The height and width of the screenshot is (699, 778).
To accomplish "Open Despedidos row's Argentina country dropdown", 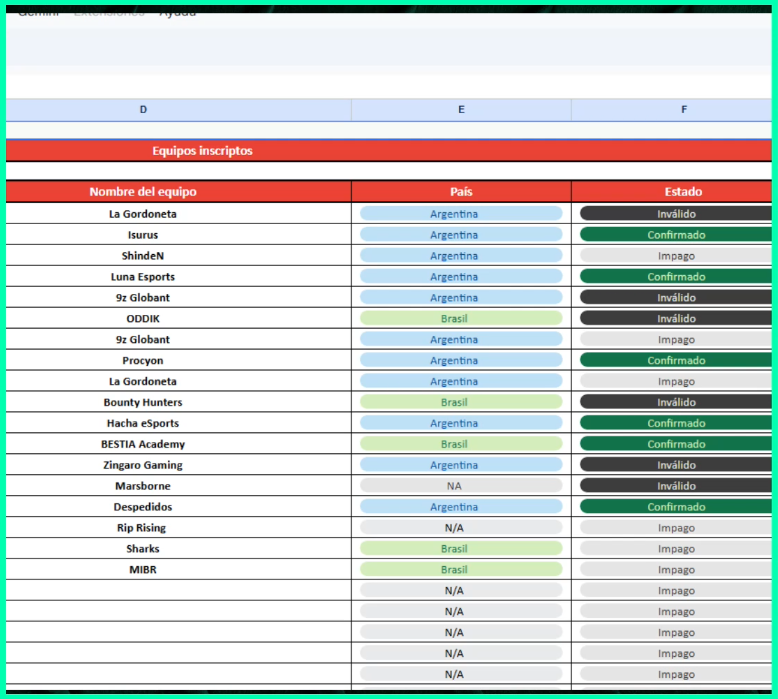I will point(461,507).
